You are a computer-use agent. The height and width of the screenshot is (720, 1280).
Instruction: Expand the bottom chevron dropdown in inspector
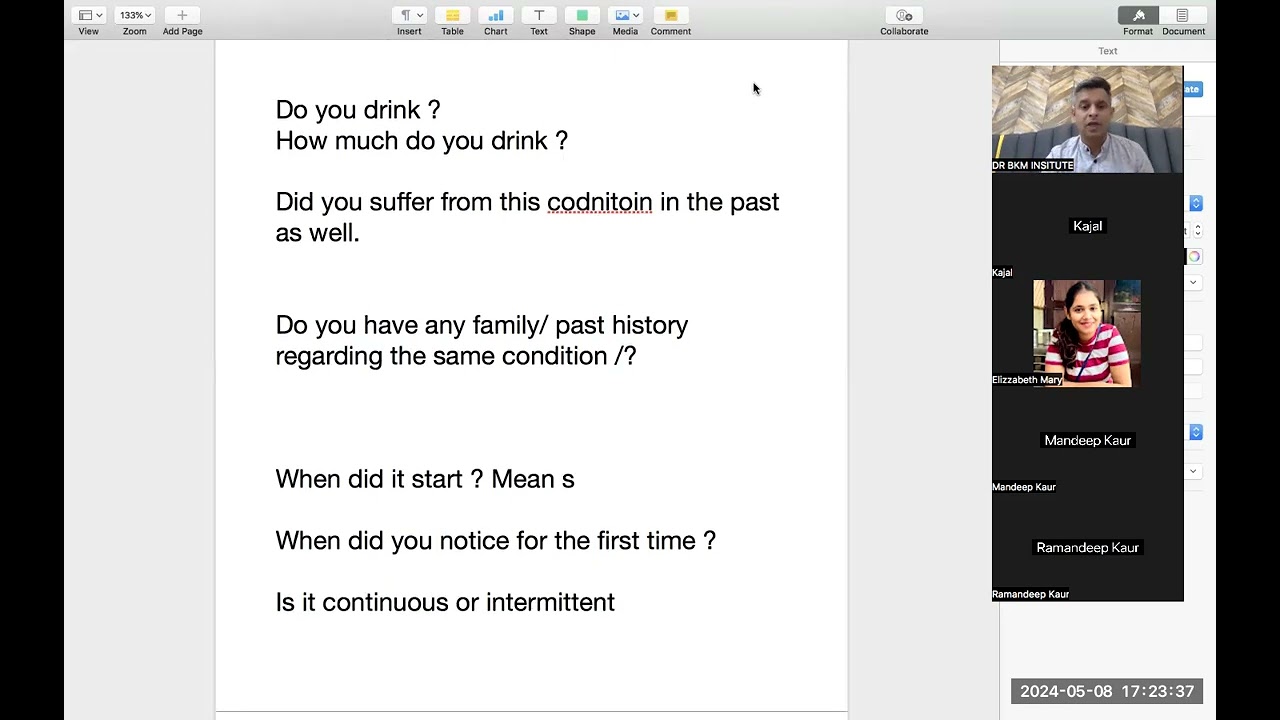coord(1193,471)
